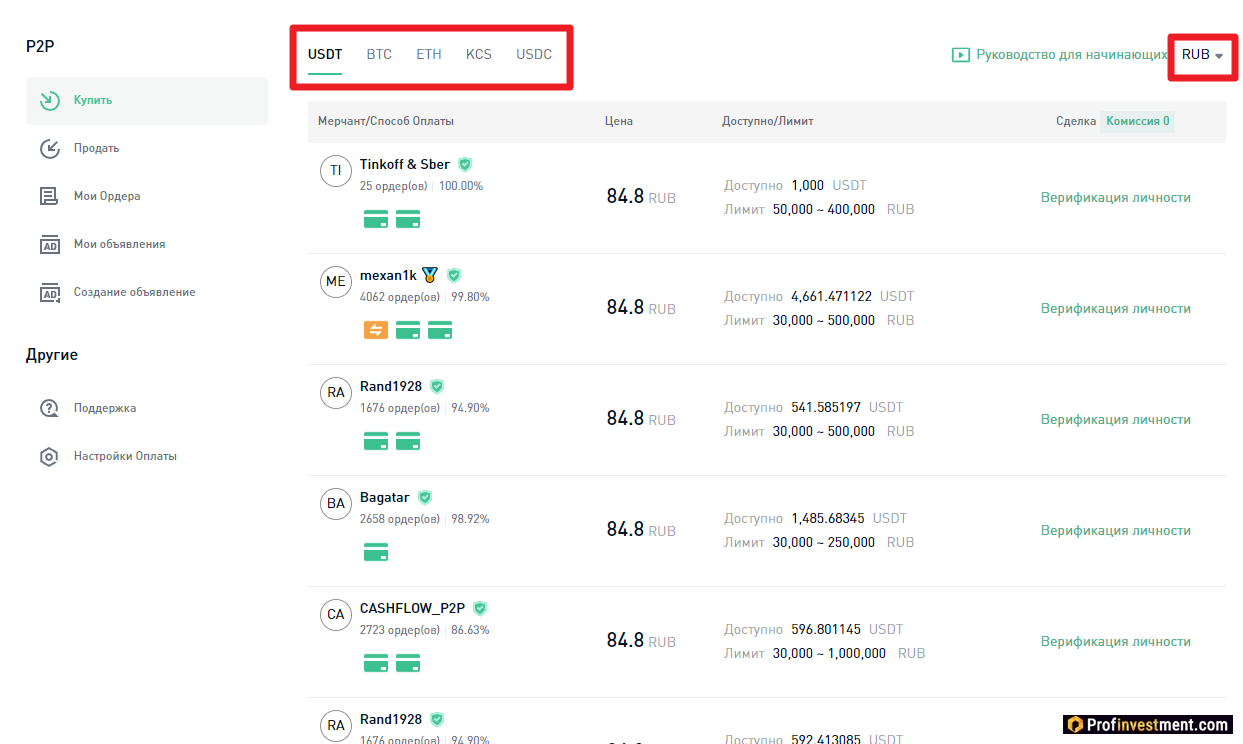The height and width of the screenshot is (744, 1243).
Task: Switch to the BTC tab
Action: point(379,54)
